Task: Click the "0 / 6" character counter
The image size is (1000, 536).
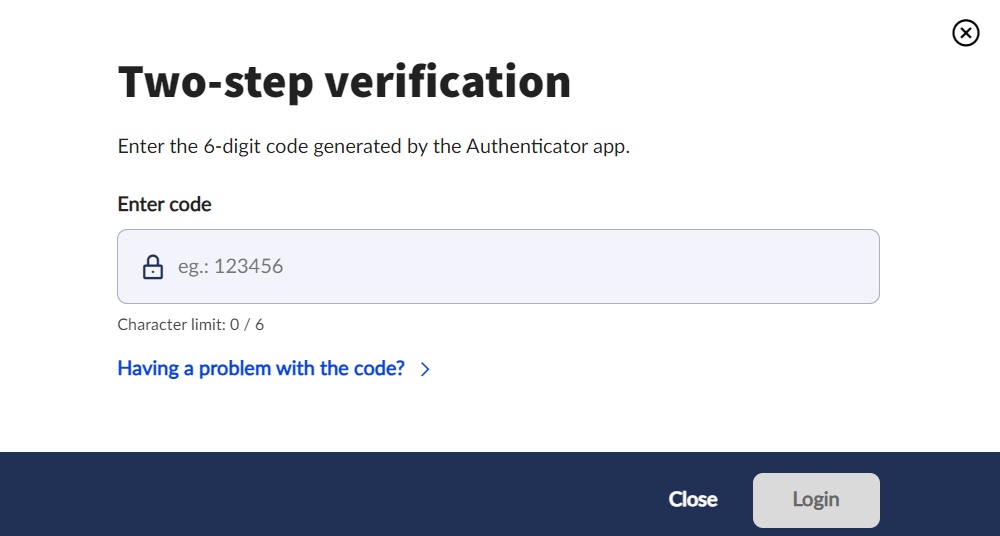Action: coord(245,324)
